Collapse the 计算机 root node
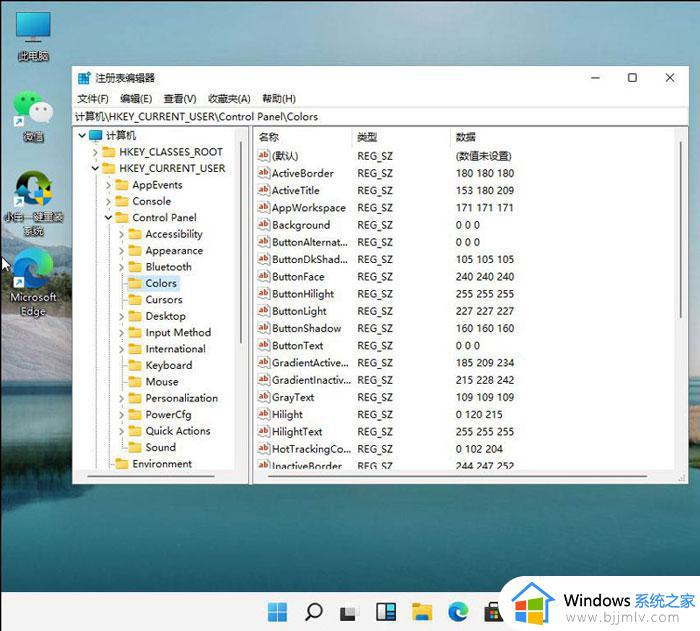This screenshot has height=631, width=700. point(82,135)
